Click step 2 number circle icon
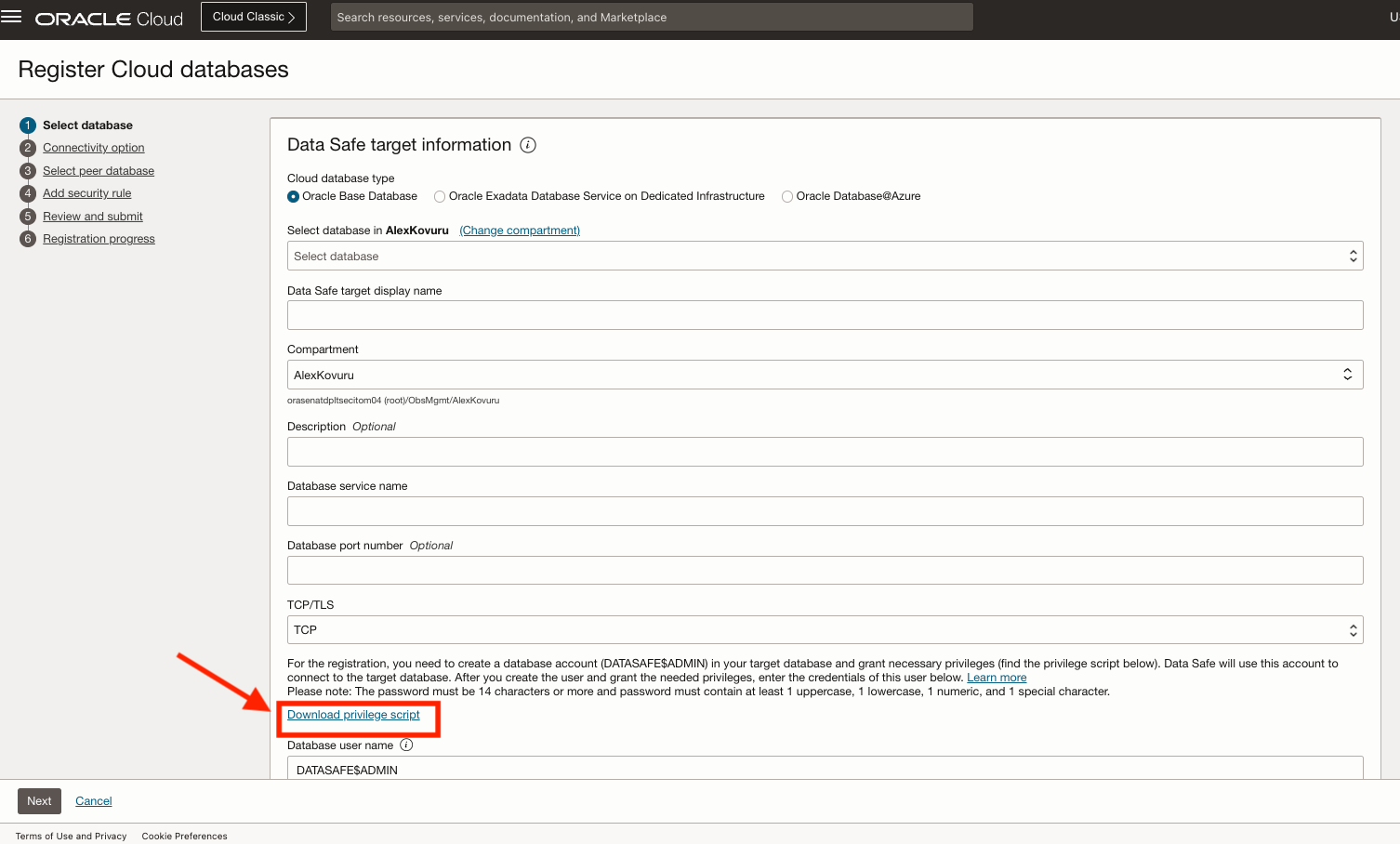The height and width of the screenshot is (844, 1400). click(x=28, y=148)
